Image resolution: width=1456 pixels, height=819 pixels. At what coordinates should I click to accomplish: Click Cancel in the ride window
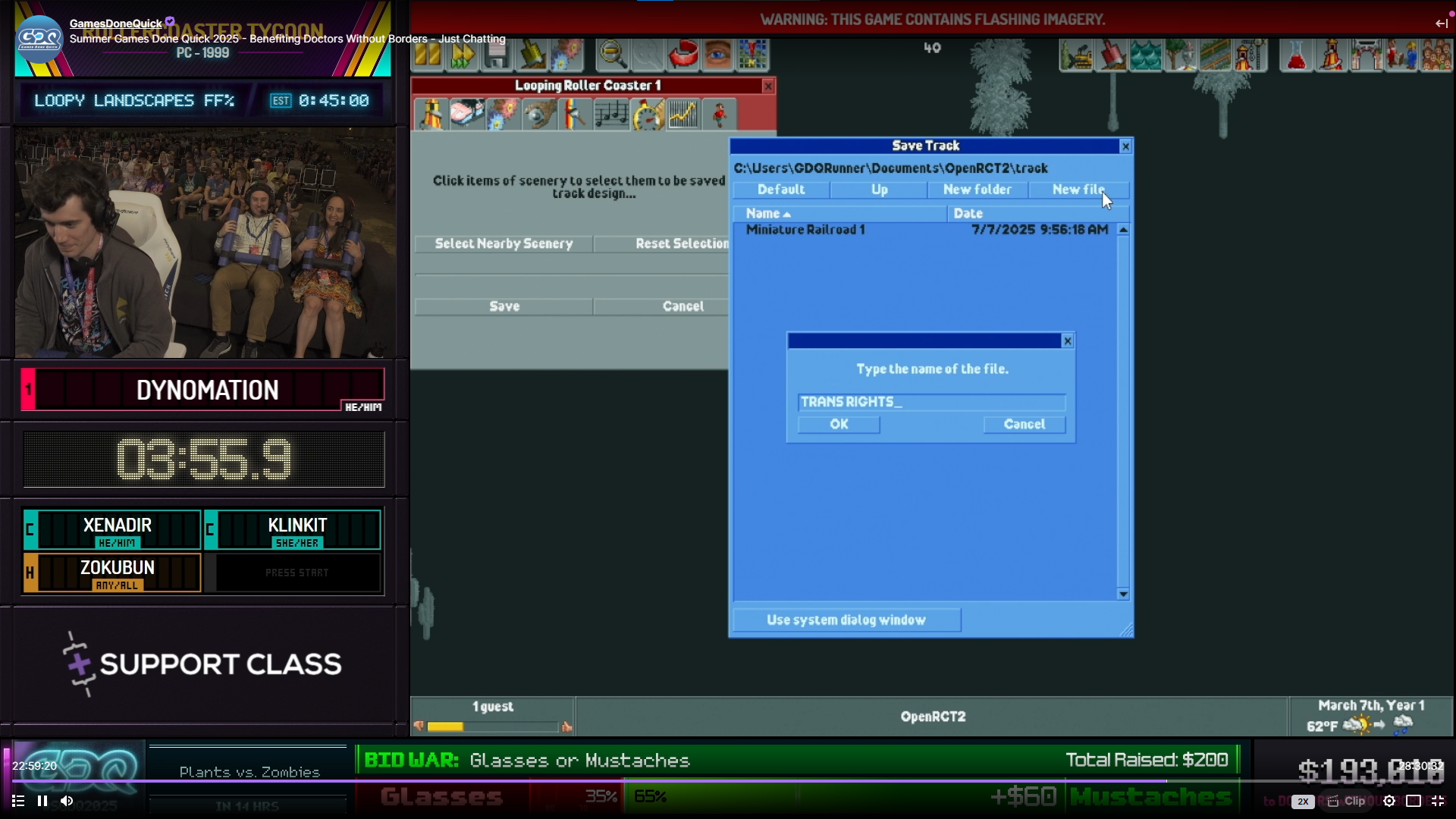(x=662, y=306)
